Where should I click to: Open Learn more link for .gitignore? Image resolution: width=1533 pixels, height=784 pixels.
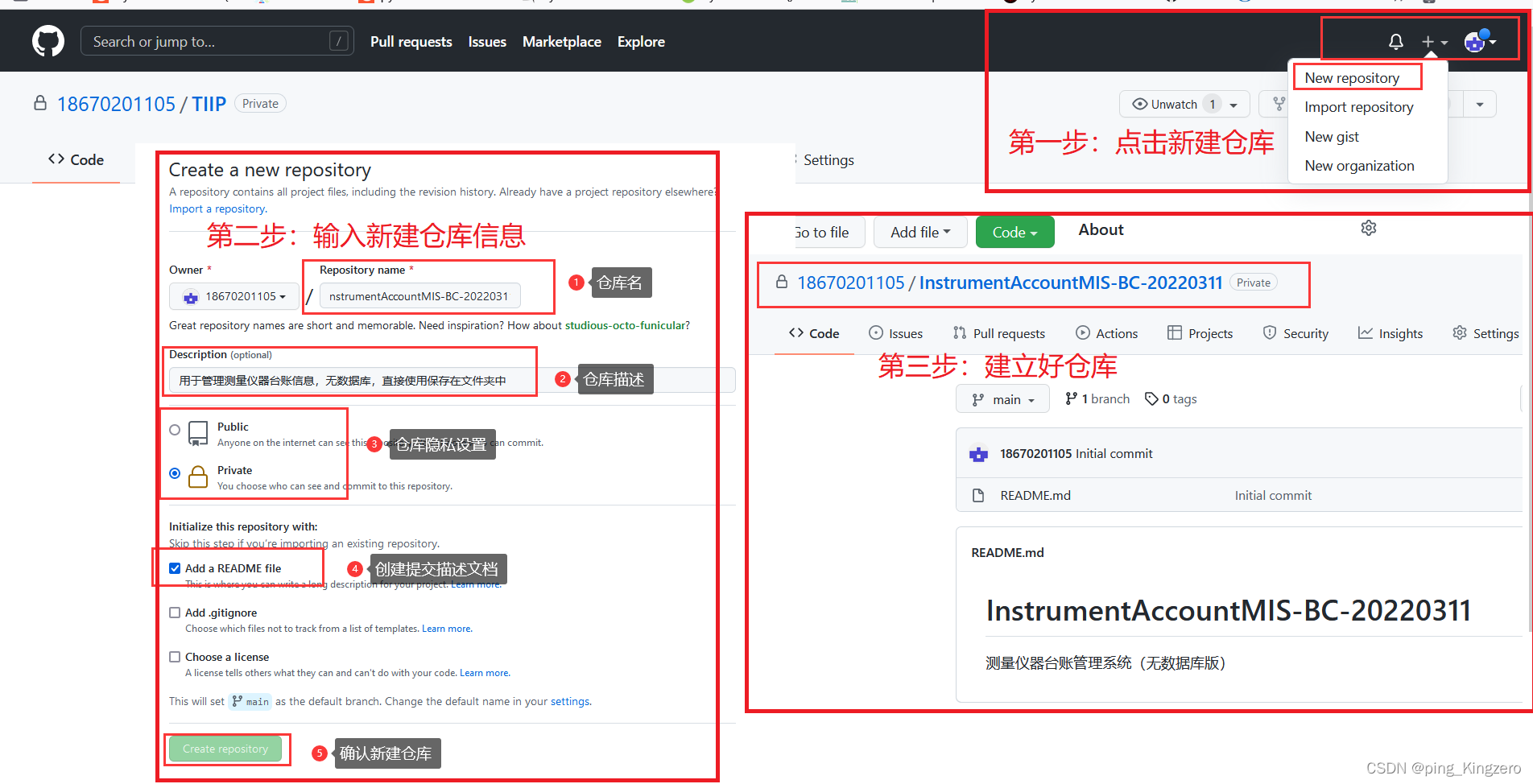[x=447, y=629]
